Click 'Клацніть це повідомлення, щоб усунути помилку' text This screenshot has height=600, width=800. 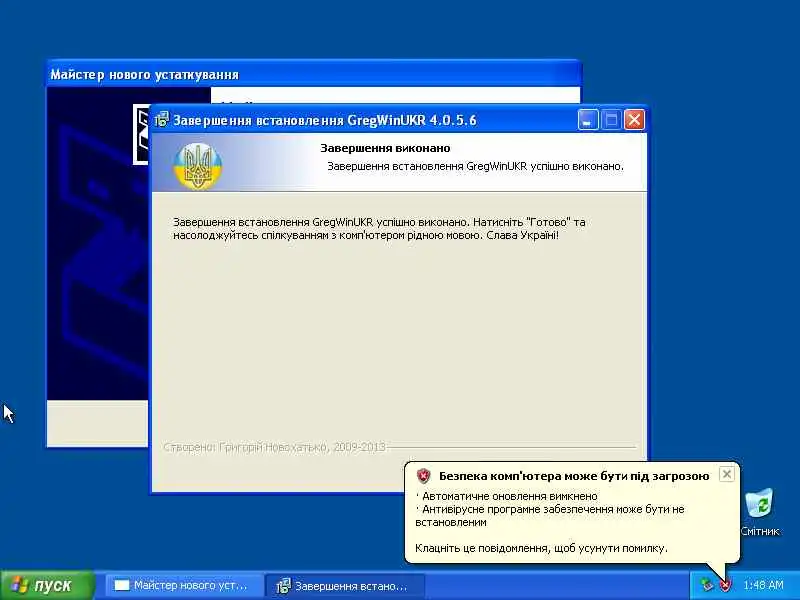[541, 548]
